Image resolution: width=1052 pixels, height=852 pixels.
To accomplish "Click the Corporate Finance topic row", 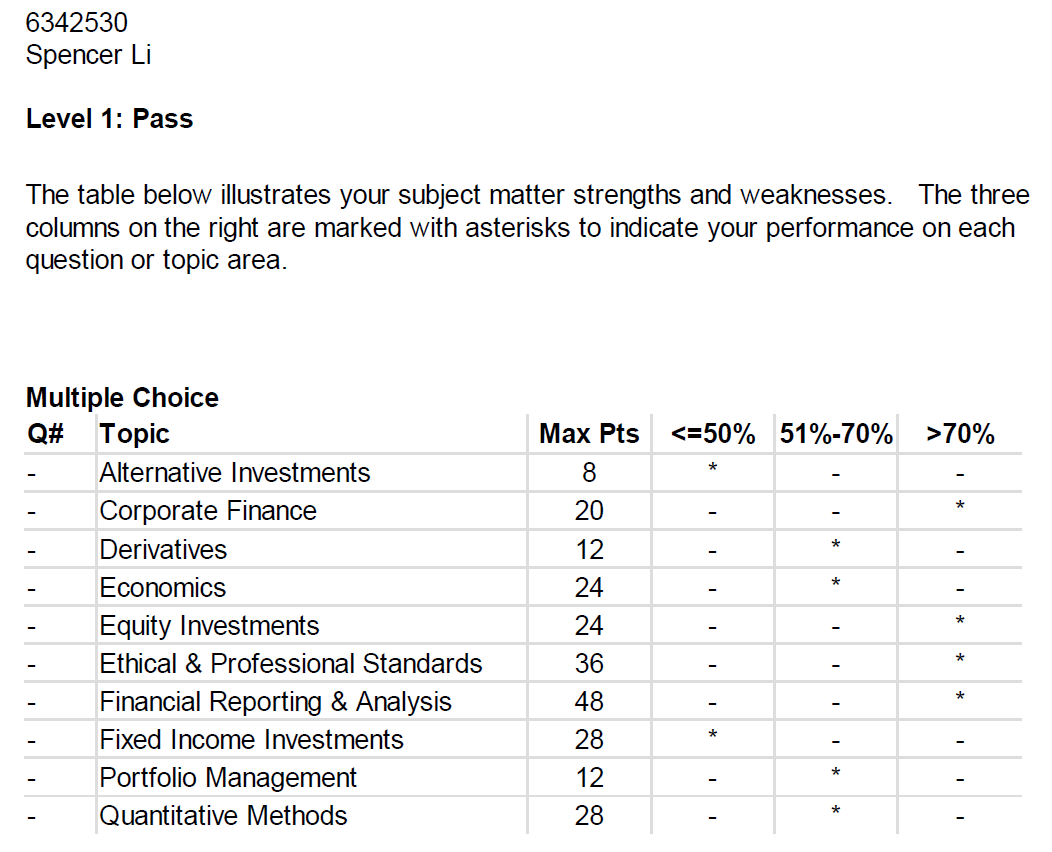I will 207,511.
